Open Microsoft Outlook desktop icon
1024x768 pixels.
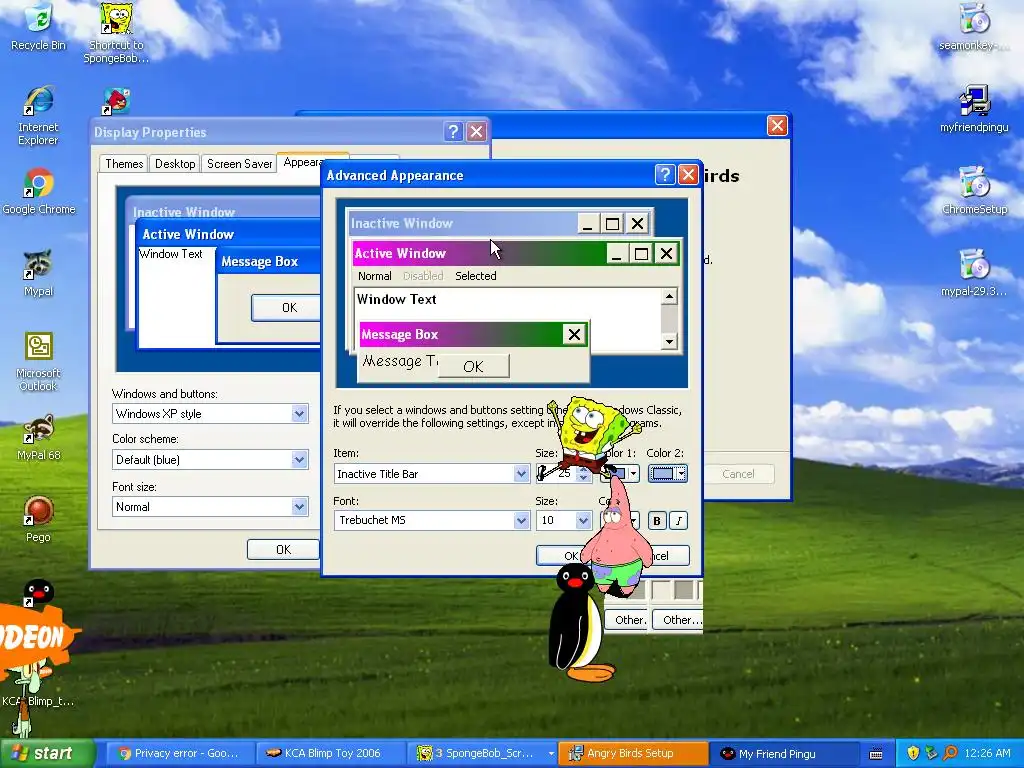coord(38,362)
